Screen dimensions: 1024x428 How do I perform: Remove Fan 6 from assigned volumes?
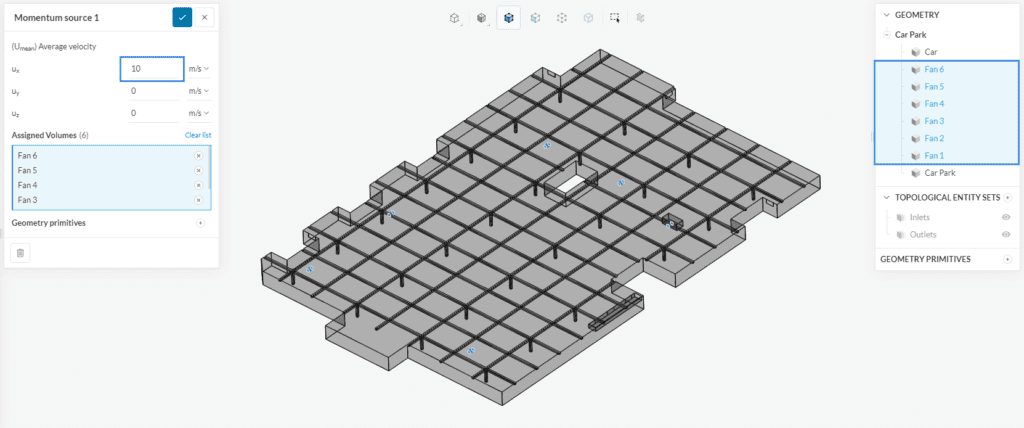(x=198, y=156)
